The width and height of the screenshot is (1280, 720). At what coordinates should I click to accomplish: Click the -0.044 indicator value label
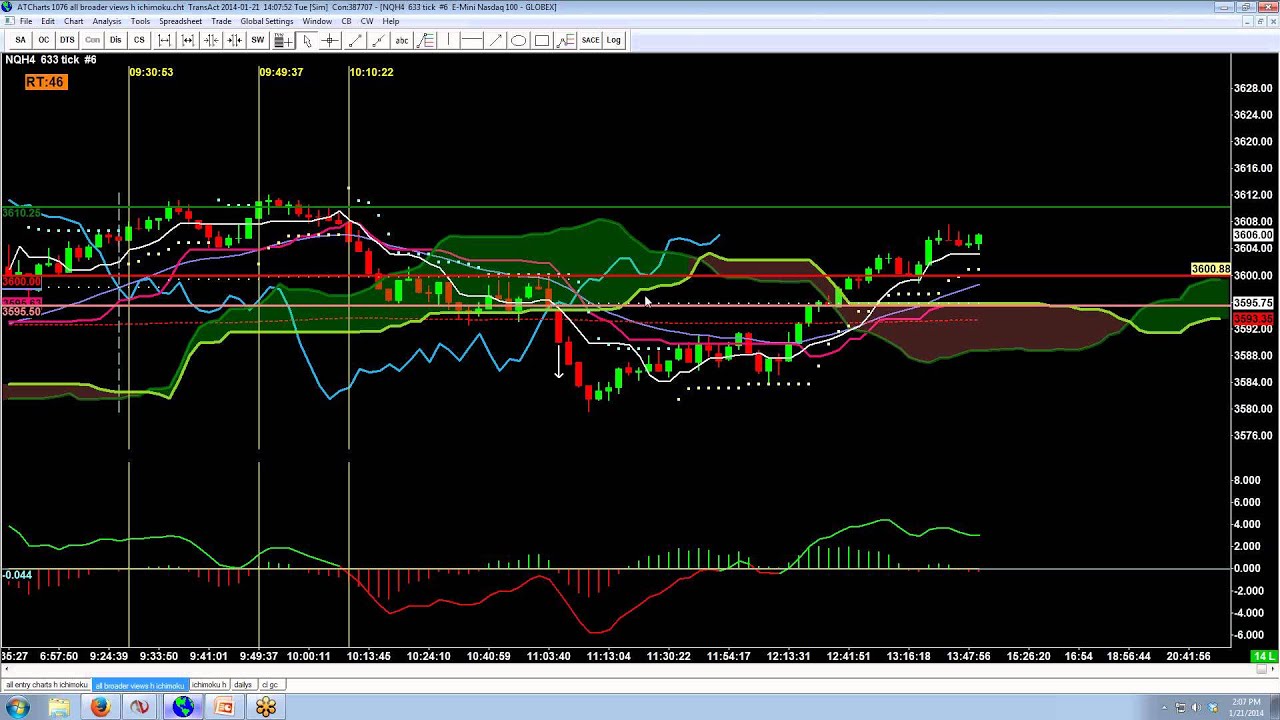pyautogui.click(x=17, y=575)
